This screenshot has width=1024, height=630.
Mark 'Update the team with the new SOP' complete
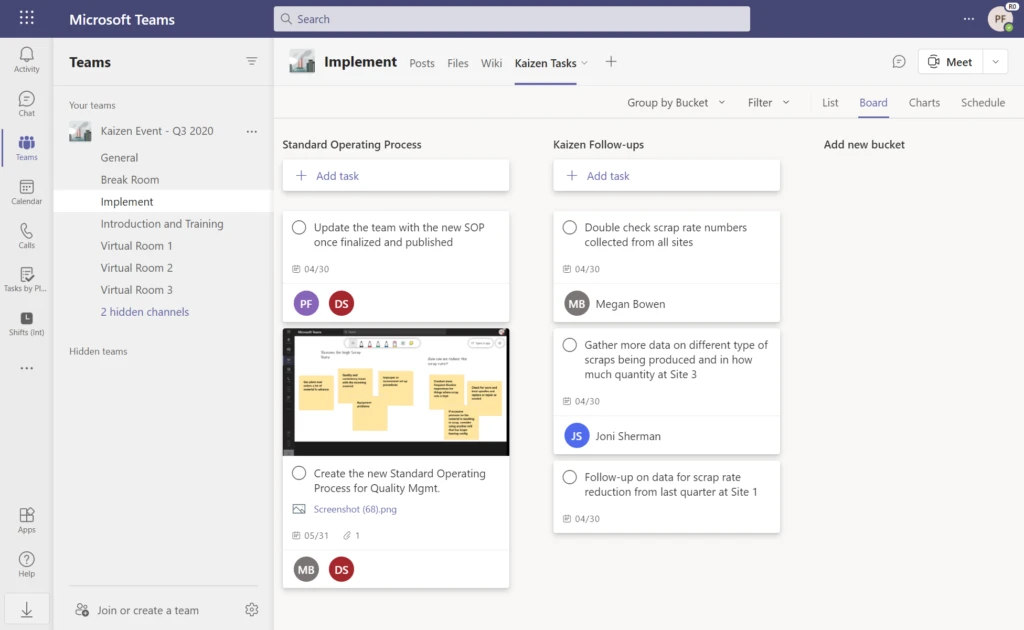point(298,227)
